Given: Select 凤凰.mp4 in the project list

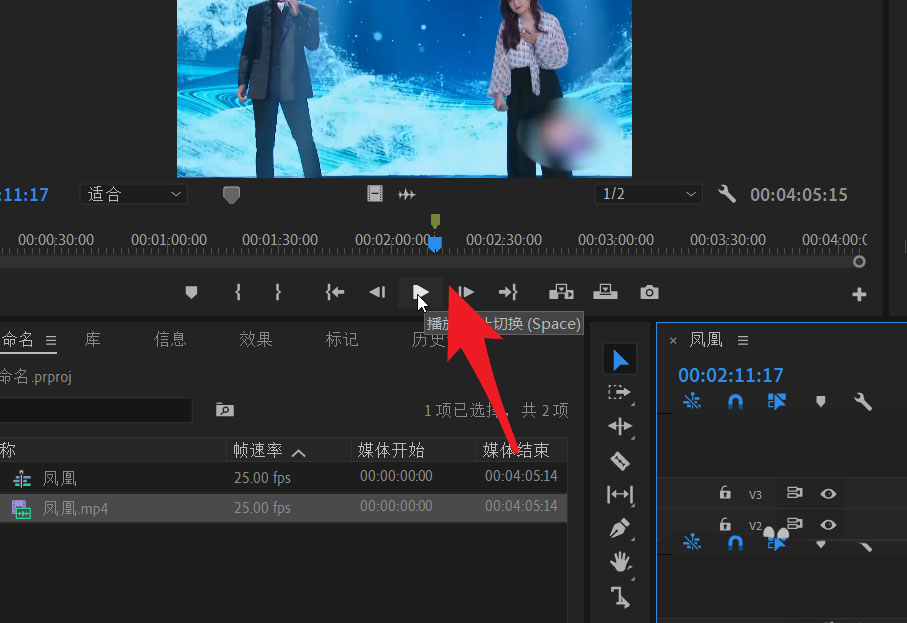Looking at the screenshot, I should [75, 508].
